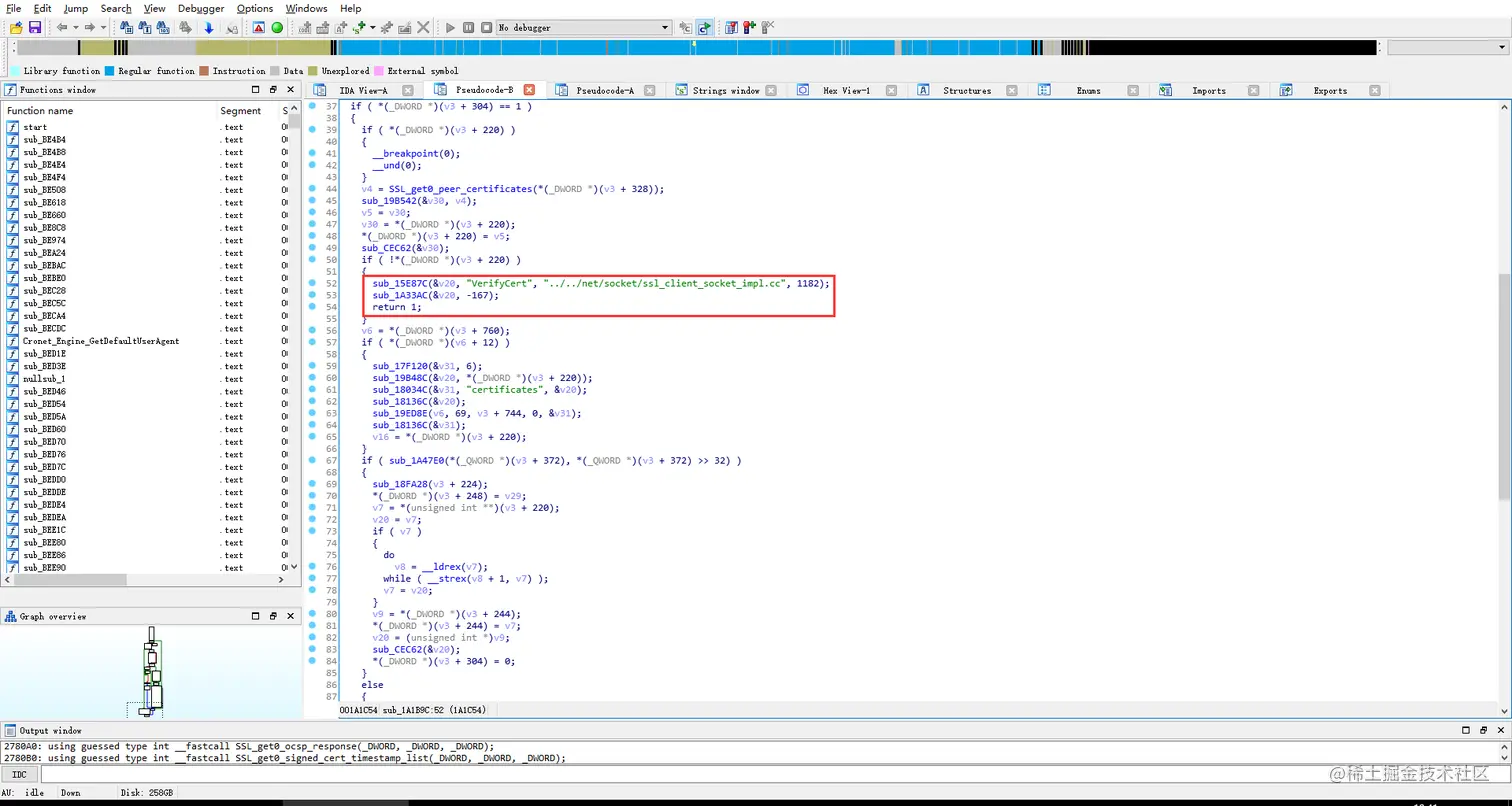Click the IDC command language button

[20, 774]
